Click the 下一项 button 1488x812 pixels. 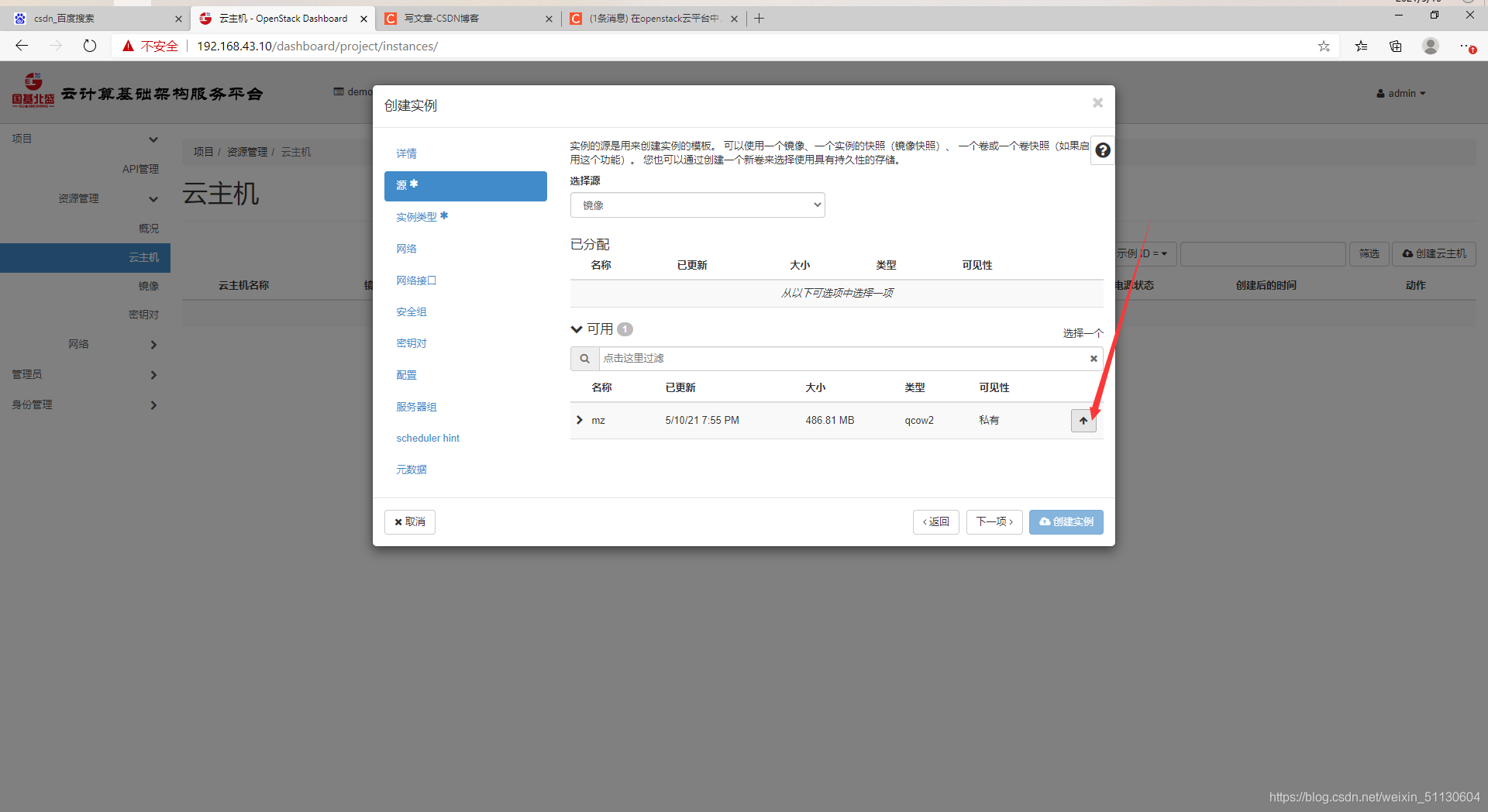click(x=994, y=521)
